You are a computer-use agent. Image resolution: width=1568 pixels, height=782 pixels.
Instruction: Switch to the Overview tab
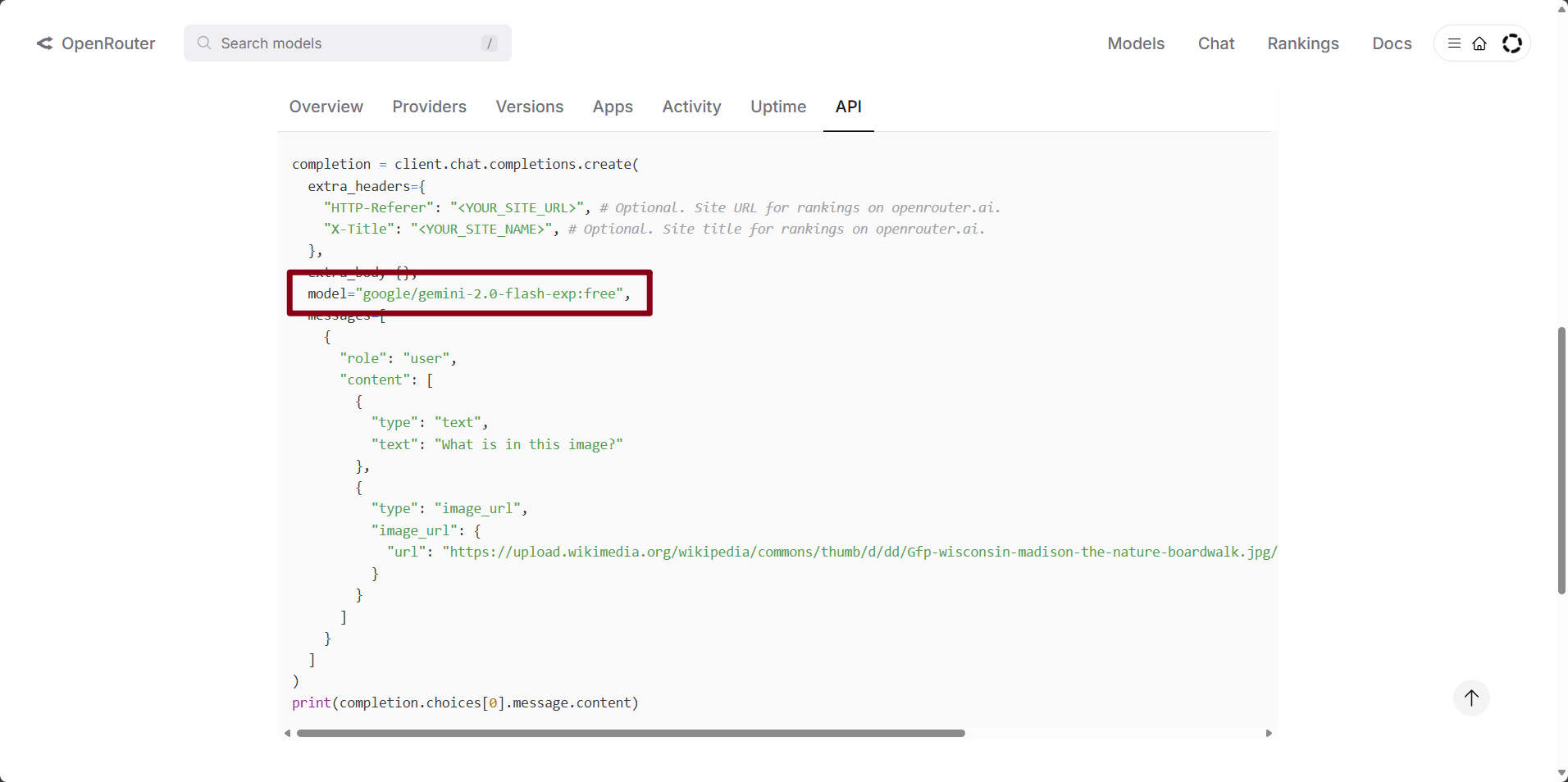tap(326, 107)
